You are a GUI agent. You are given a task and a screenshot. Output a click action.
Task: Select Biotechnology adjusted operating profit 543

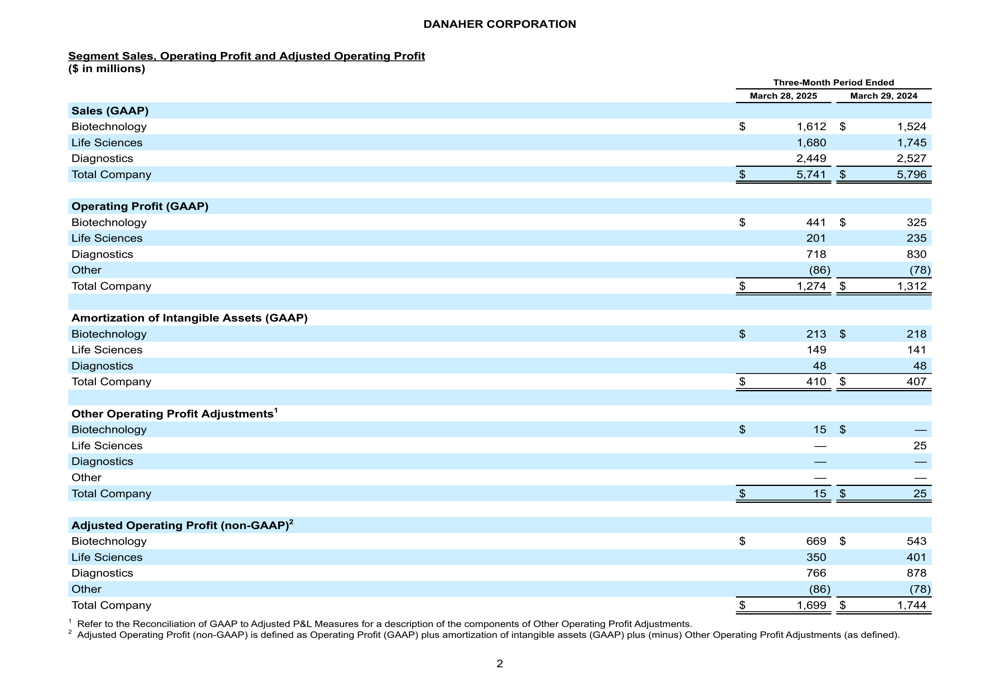tap(917, 541)
